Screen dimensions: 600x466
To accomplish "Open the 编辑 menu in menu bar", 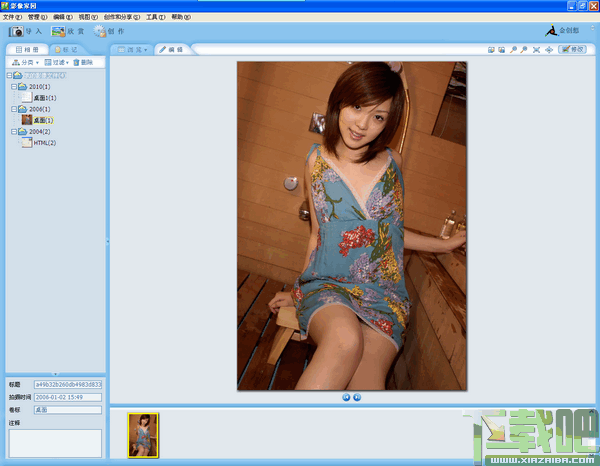I will point(63,17).
